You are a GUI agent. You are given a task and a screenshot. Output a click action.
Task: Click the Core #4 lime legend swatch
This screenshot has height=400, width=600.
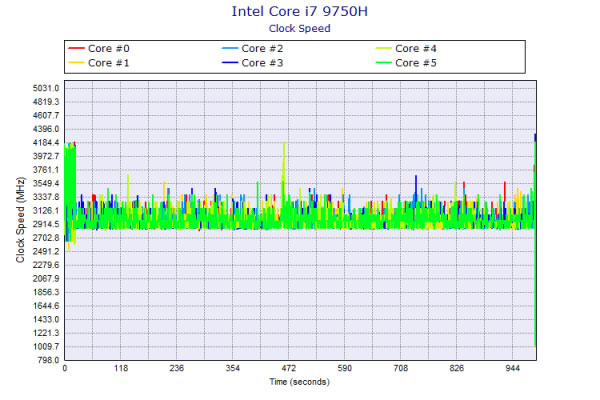(x=383, y=48)
